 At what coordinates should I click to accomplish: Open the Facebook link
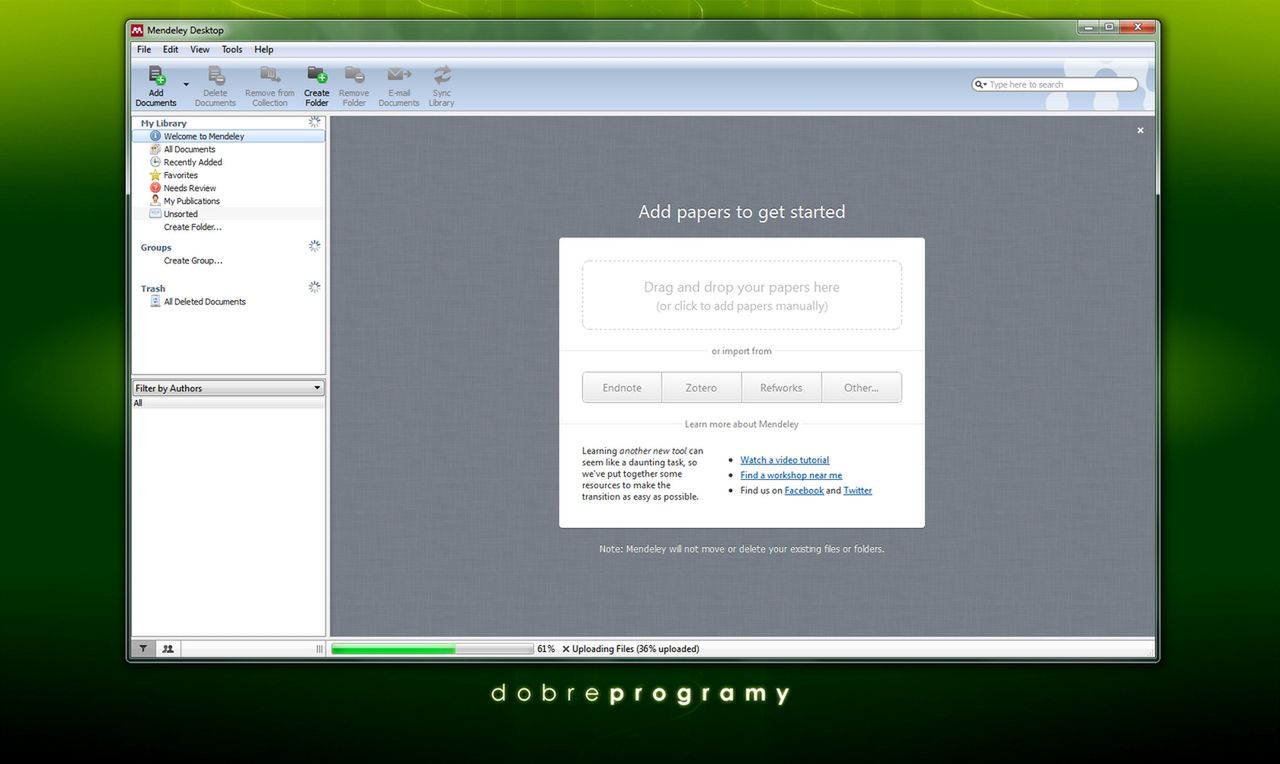tap(804, 491)
